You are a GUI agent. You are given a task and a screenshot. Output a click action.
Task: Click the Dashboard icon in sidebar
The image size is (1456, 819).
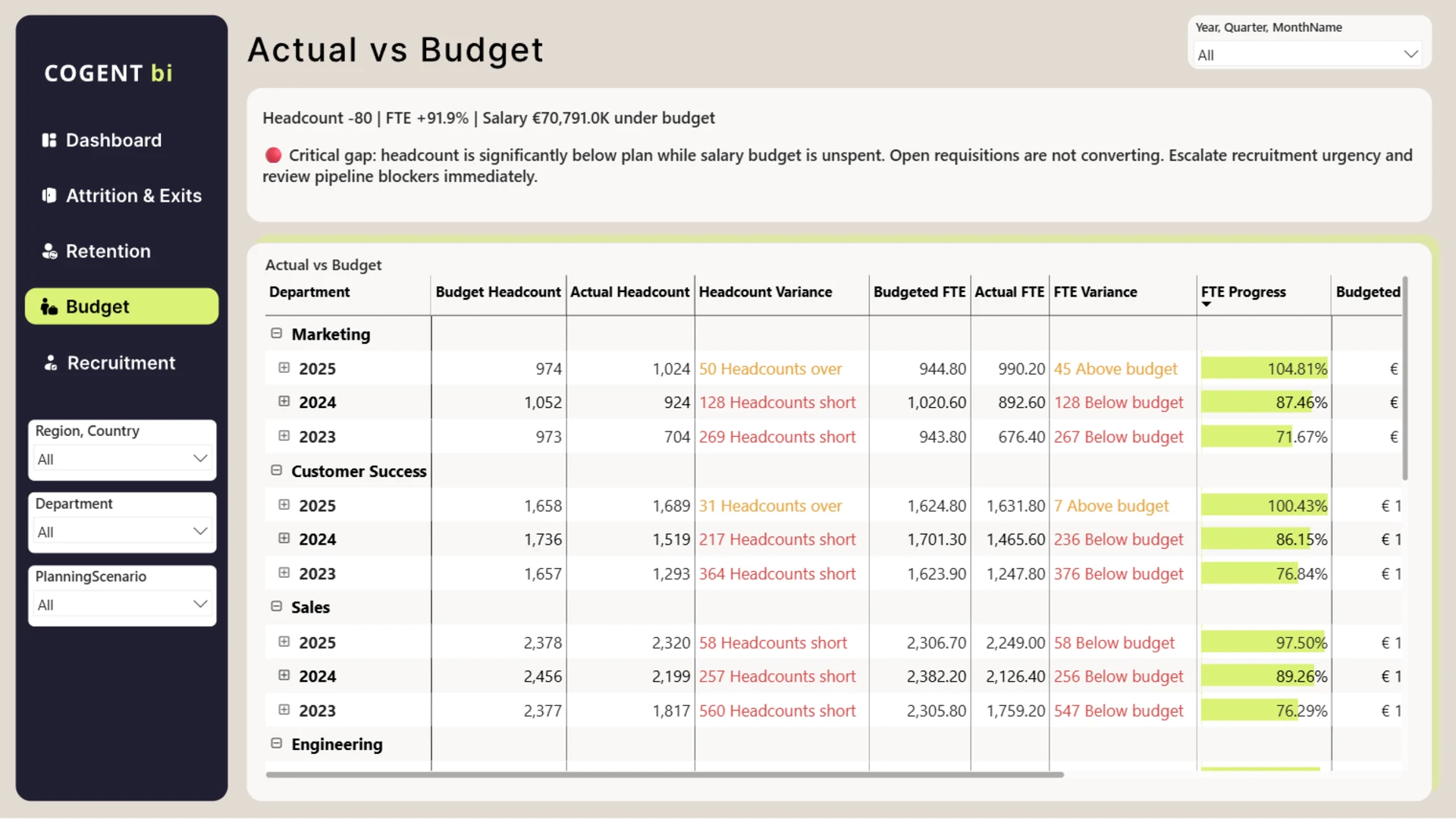(x=49, y=140)
